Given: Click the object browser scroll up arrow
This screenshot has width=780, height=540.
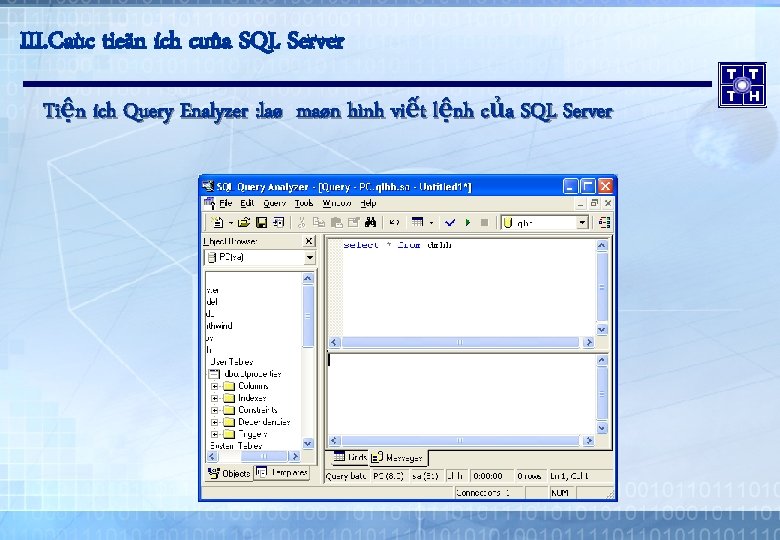Looking at the screenshot, I should click(308, 278).
